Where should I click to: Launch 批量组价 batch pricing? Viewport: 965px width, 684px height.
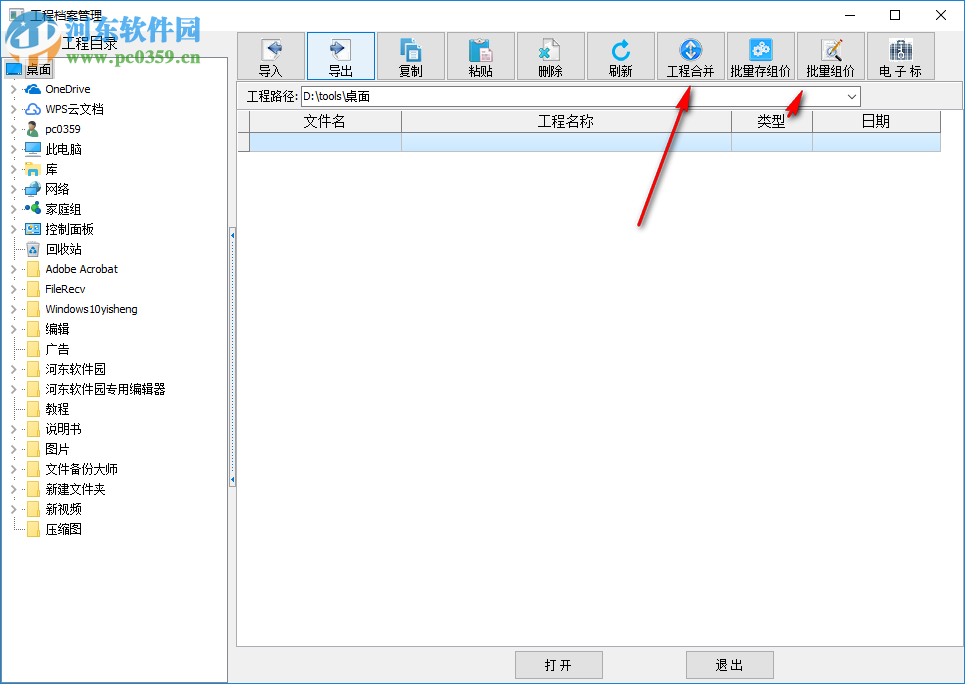tap(830, 56)
